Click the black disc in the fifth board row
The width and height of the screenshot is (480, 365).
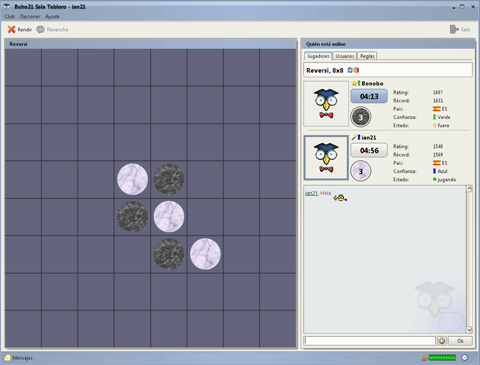(132, 217)
